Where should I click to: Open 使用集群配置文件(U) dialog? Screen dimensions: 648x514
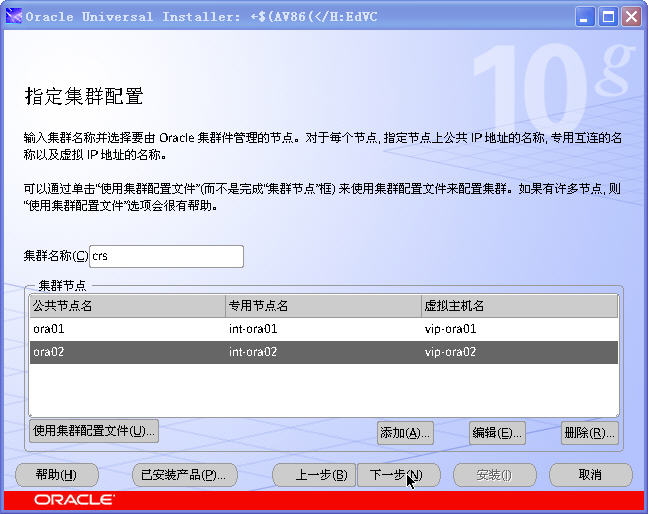coord(94,431)
